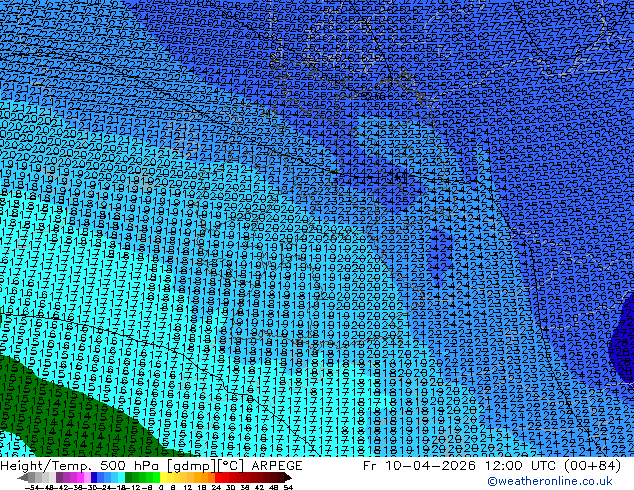The width and height of the screenshot is (634, 490).
Task: Pick the magenta swatch in the legend
Action: (80, 477)
